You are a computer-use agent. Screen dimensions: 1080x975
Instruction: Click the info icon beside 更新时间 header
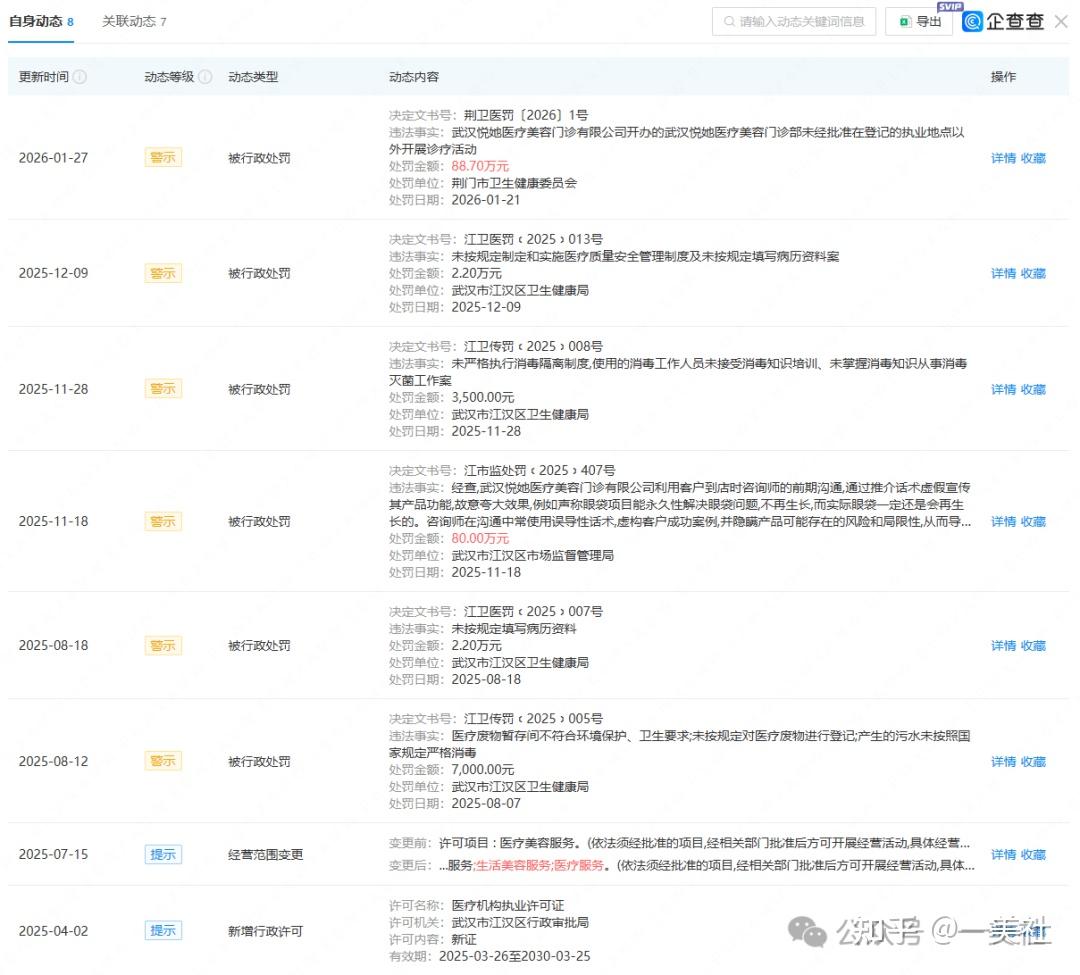coord(80,76)
